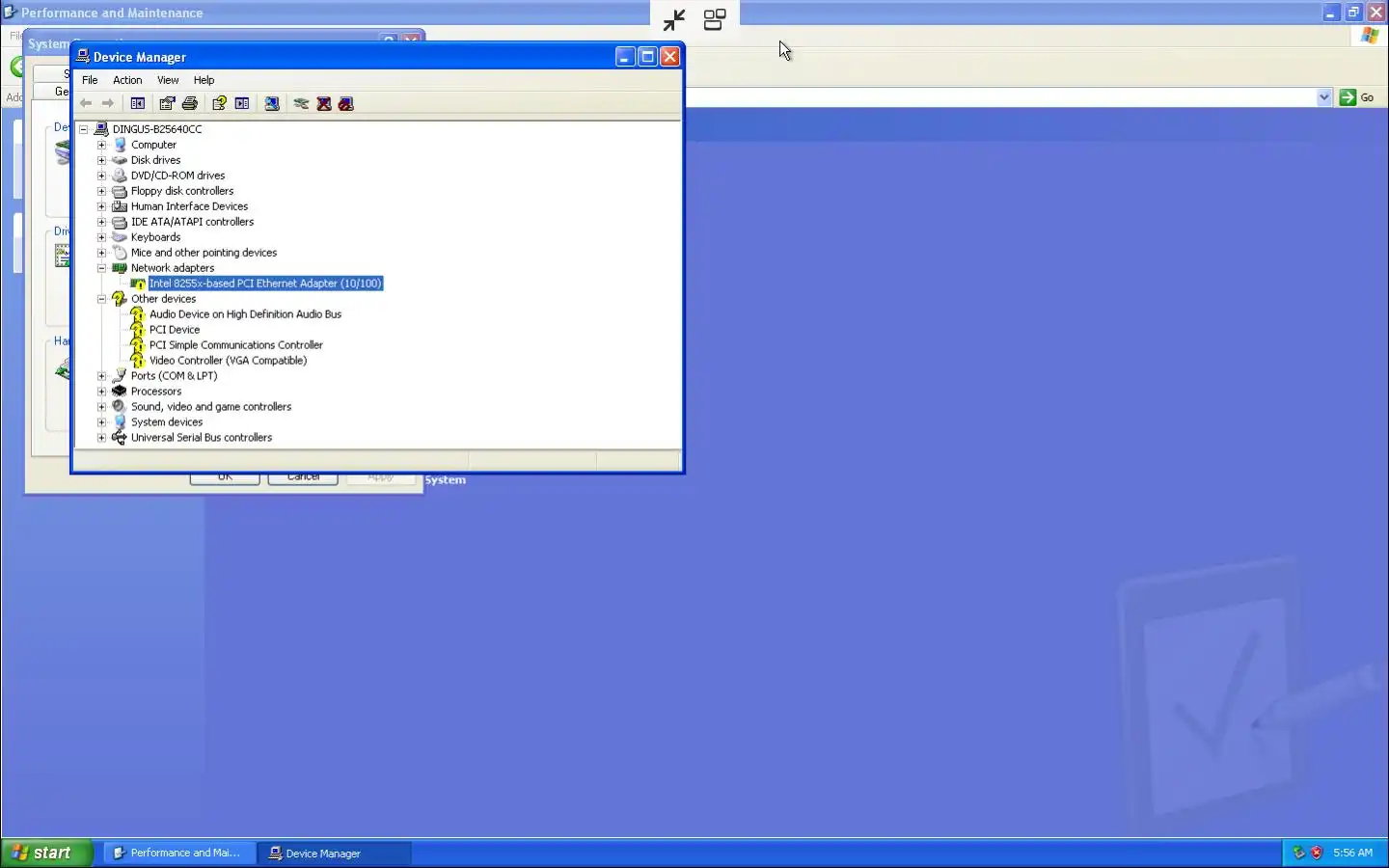Select the Video Controller (VGA Compatible) icon
1389x868 pixels.
click(x=138, y=361)
